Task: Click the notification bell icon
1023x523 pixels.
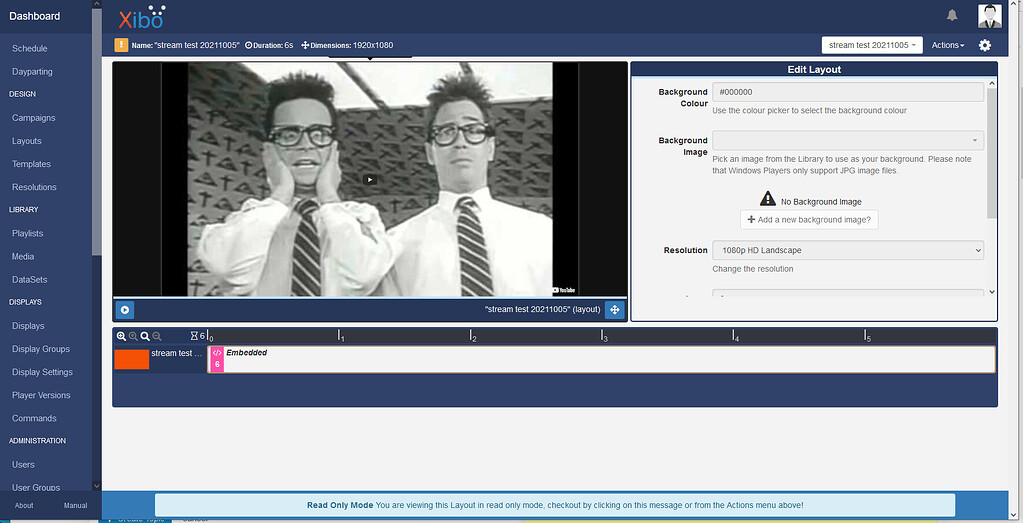Action: click(x=952, y=15)
